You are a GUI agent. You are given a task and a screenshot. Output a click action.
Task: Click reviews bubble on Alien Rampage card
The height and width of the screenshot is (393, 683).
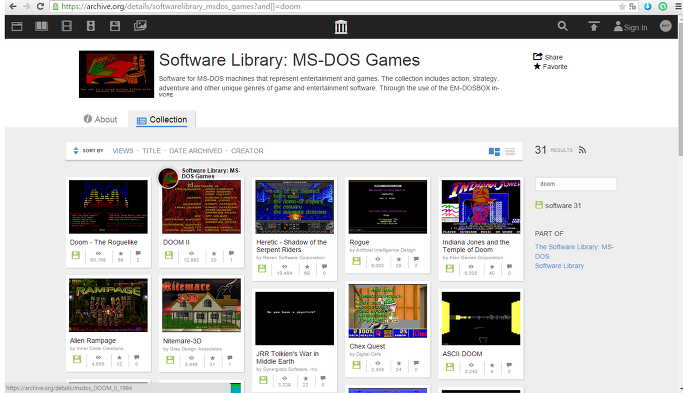pos(137,357)
